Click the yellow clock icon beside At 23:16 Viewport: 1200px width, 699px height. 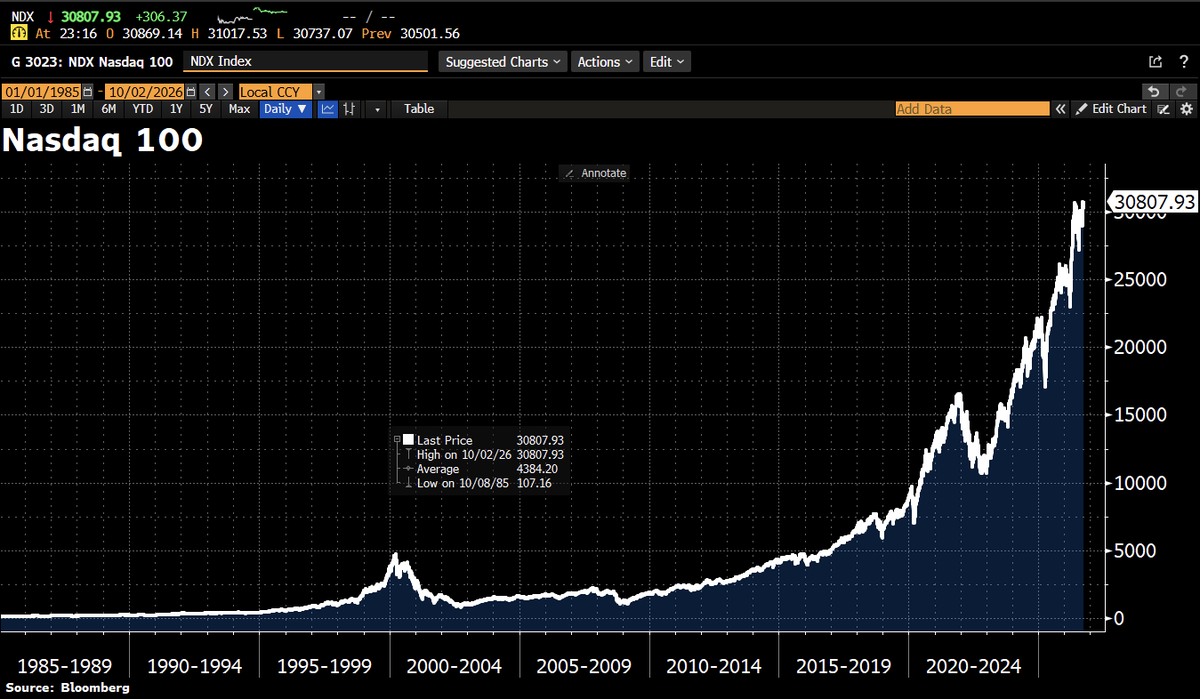pos(17,33)
